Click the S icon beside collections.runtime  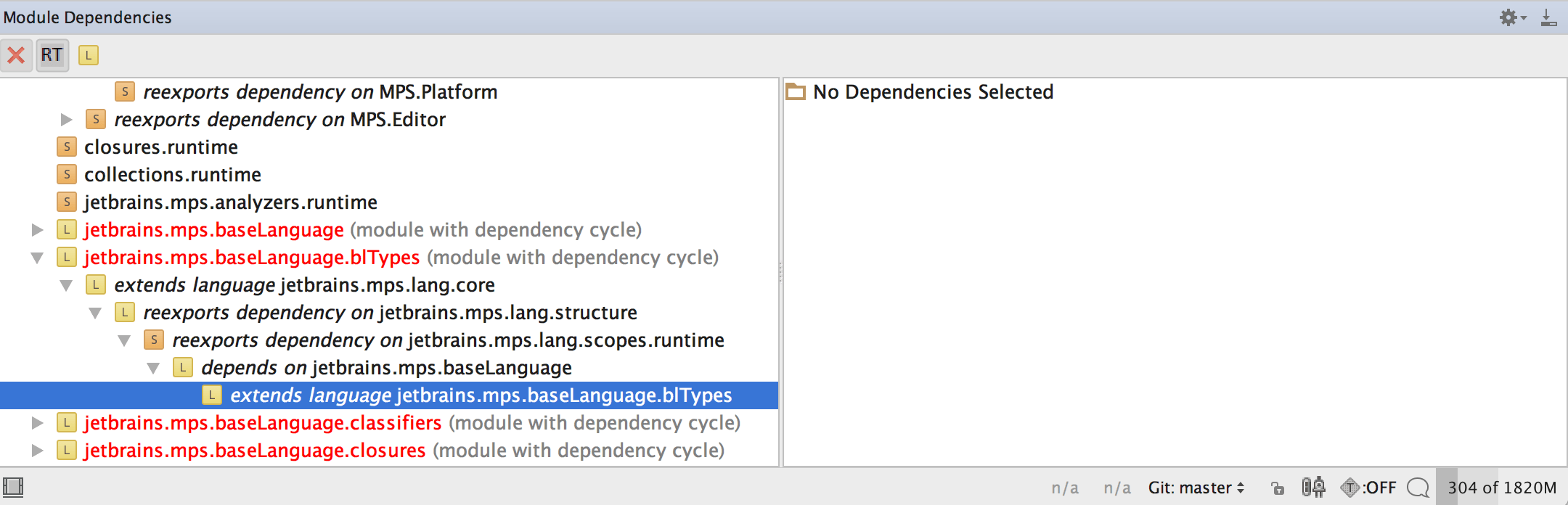(x=67, y=175)
